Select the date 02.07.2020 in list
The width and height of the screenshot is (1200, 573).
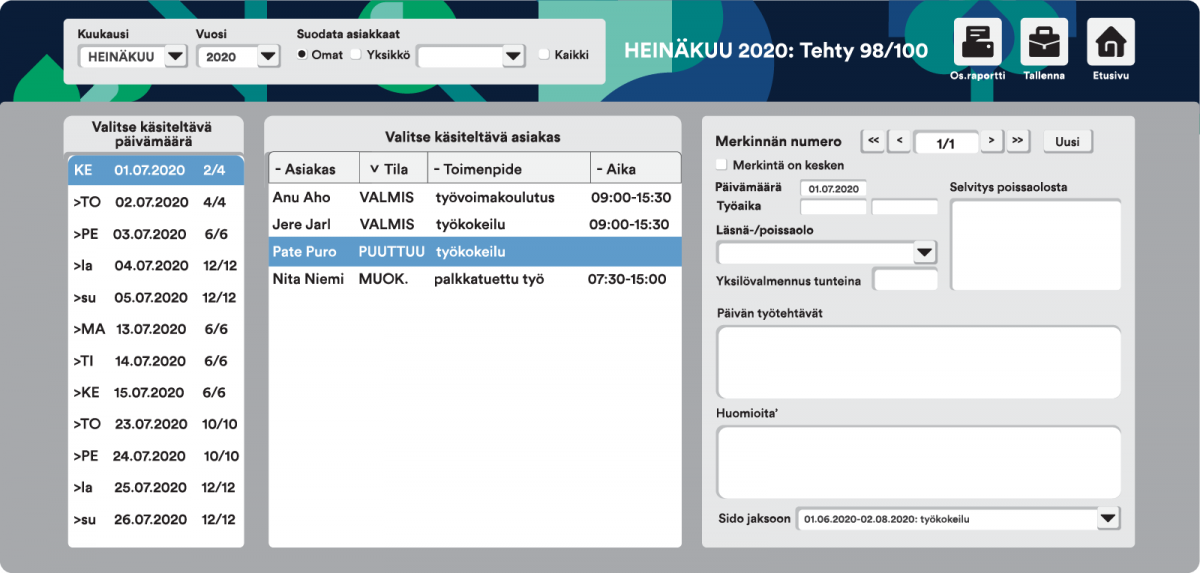point(155,202)
